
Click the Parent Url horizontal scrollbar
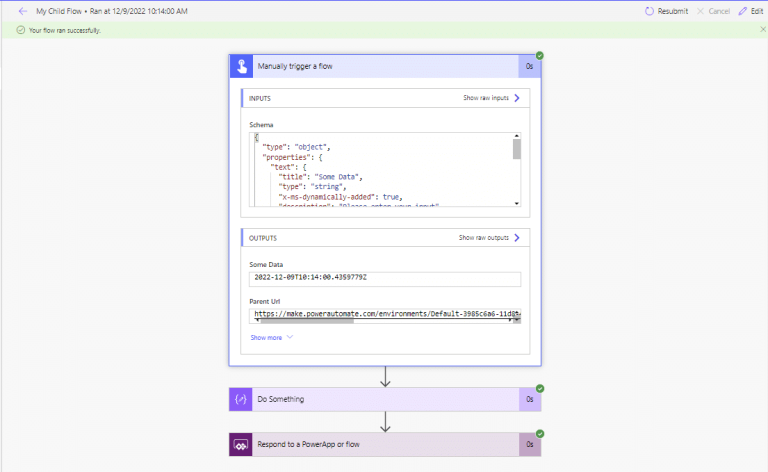tap(307, 321)
